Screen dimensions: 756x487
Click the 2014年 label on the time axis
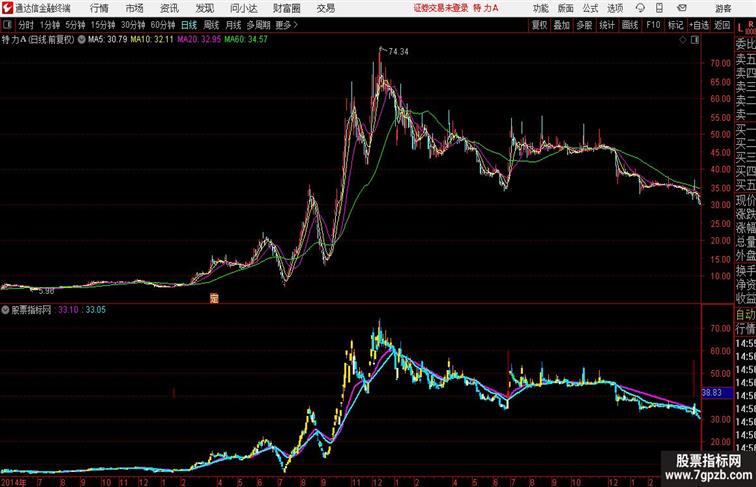click(x=14, y=482)
